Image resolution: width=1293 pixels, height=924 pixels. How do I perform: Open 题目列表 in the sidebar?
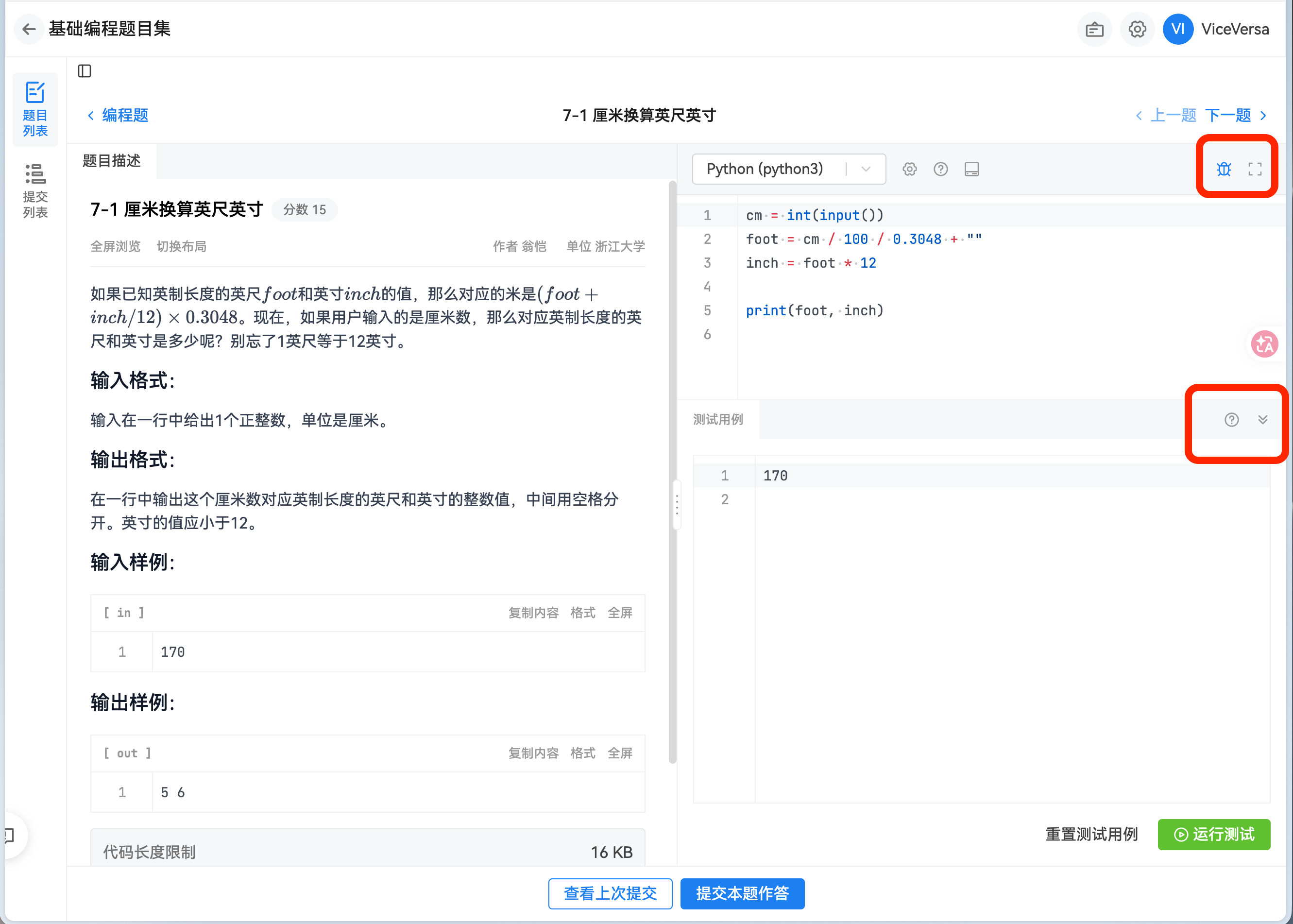35,109
